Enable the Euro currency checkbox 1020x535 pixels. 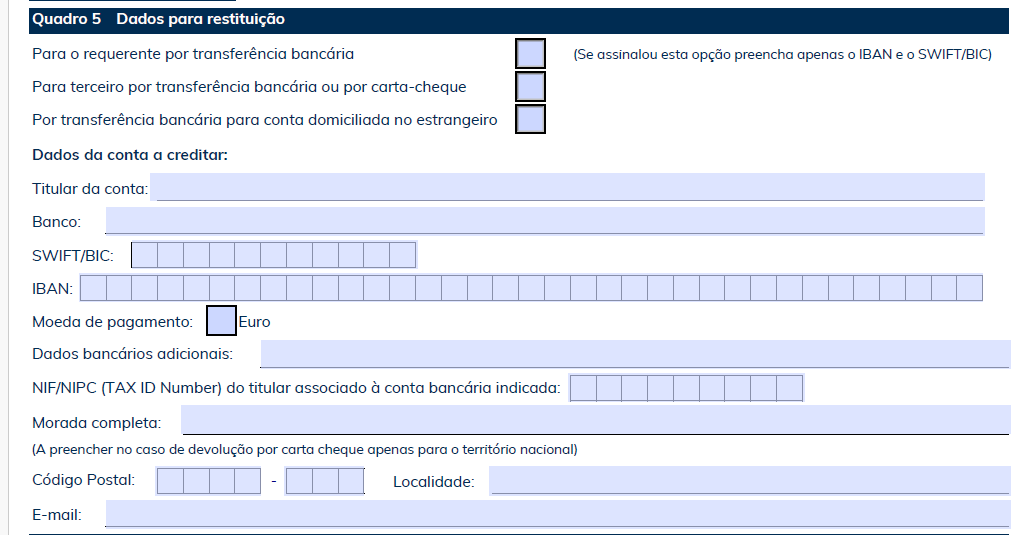point(221,321)
